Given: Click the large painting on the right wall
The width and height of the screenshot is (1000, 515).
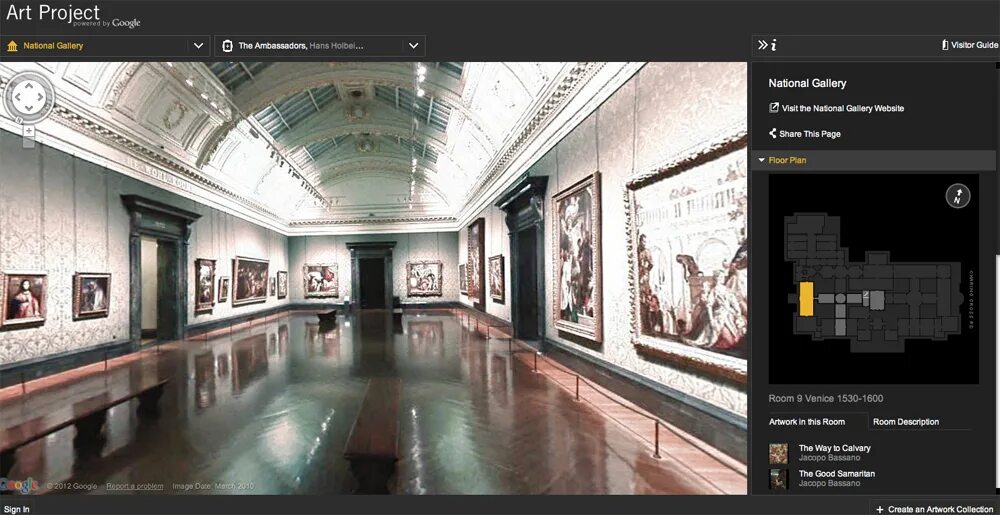Looking at the screenshot, I should click(688, 257).
